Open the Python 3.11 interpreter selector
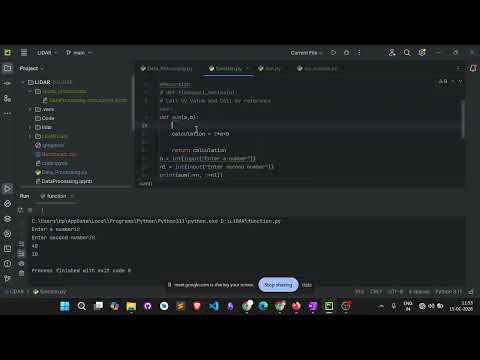 [x=448, y=292]
